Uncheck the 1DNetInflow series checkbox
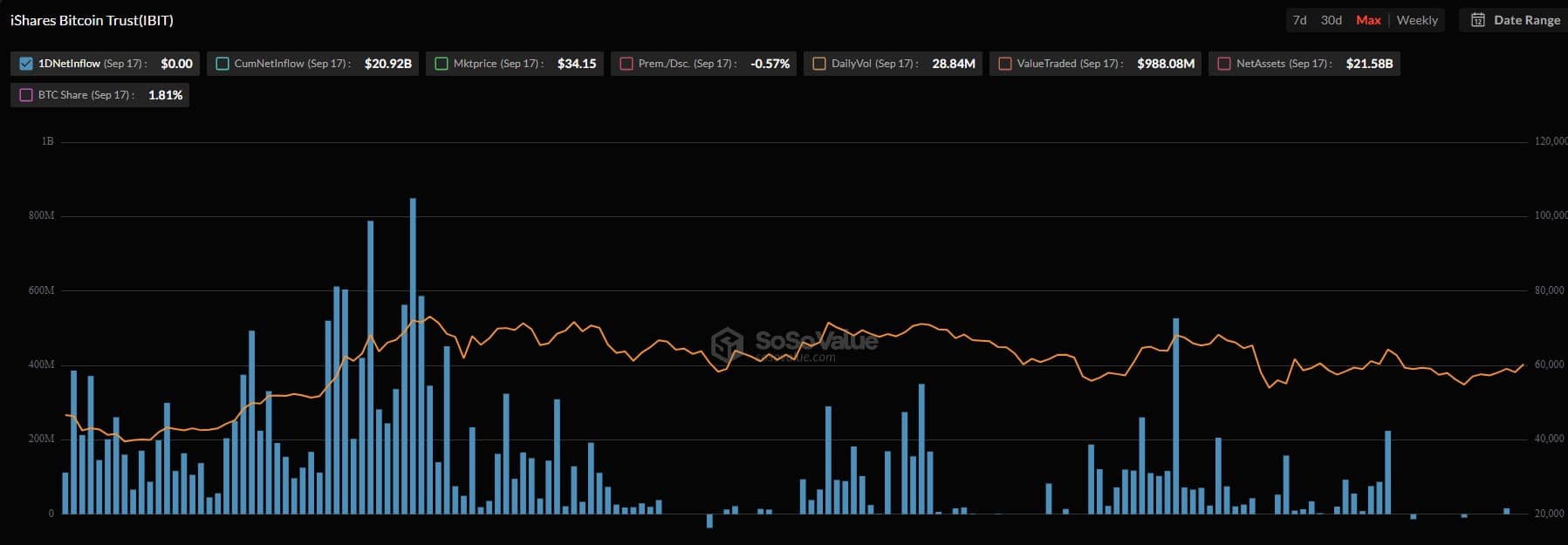The width and height of the screenshot is (1568, 545). click(26, 64)
